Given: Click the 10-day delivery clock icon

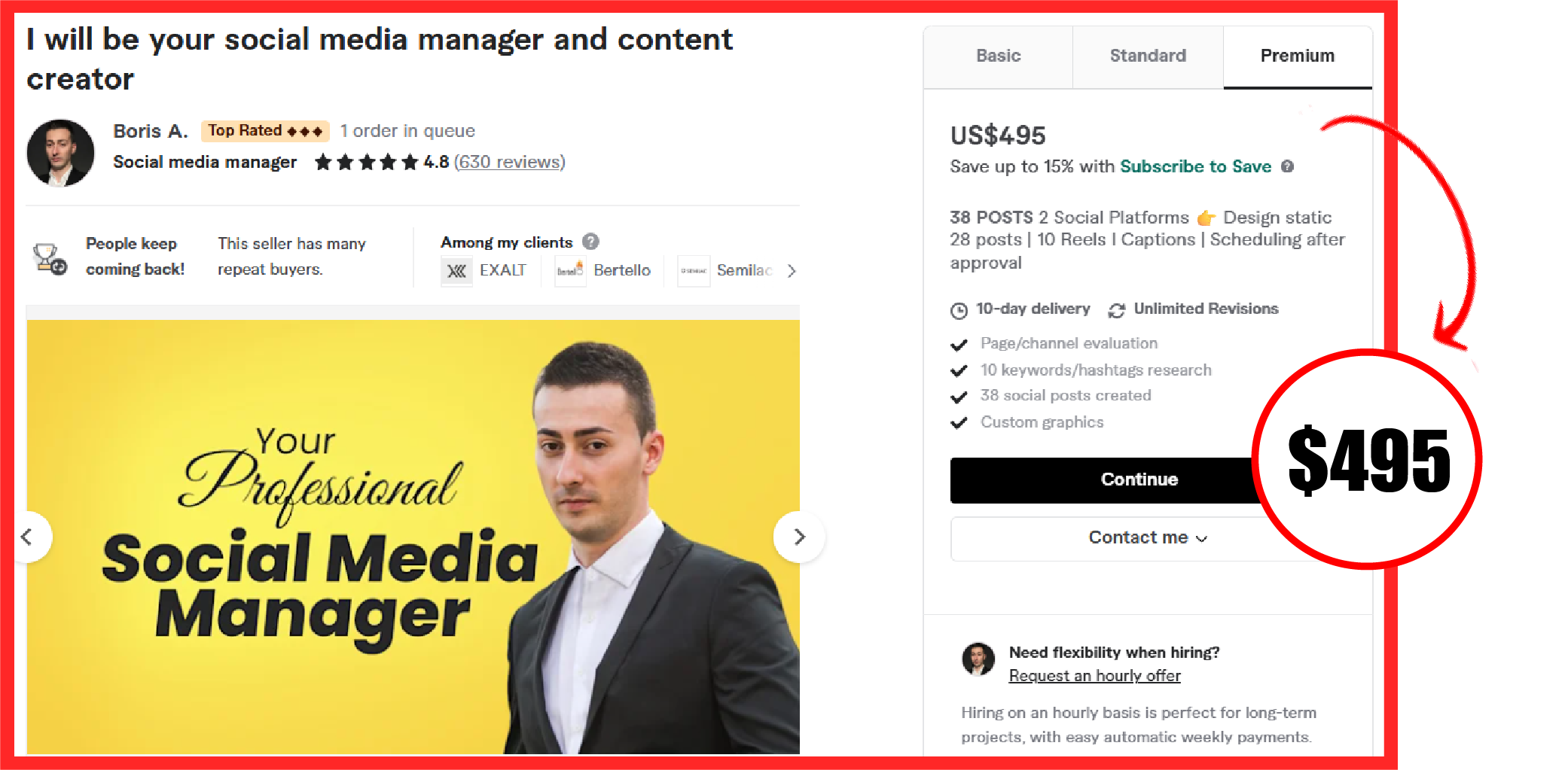Looking at the screenshot, I should coord(959,310).
